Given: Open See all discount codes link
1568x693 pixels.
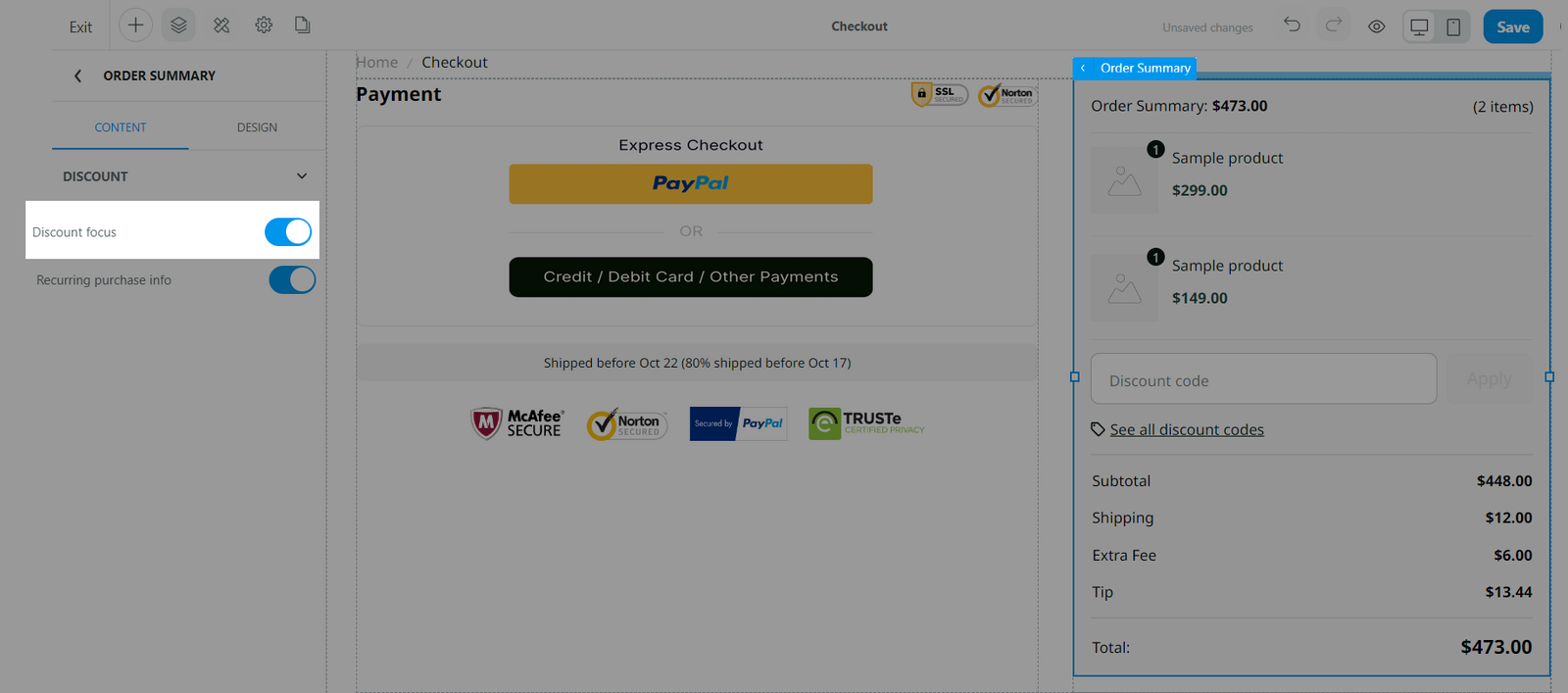Looking at the screenshot, I should tap(1187, 429).
